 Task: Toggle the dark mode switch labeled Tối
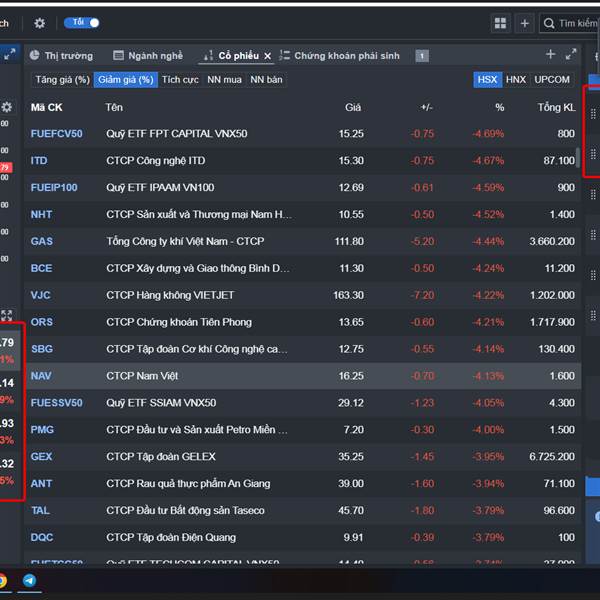tap(82, 23)
